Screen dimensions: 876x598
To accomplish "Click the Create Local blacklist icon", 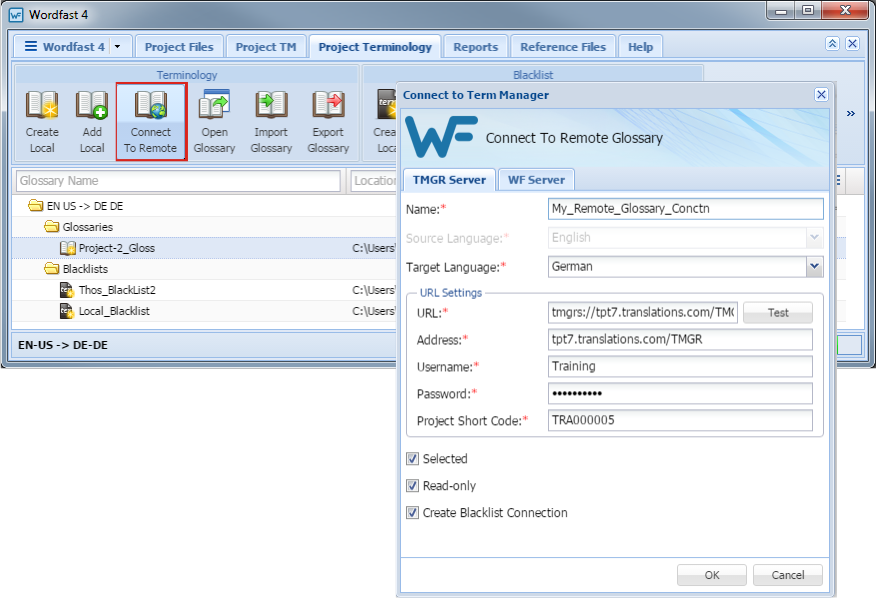I will [x=385, y=105].
